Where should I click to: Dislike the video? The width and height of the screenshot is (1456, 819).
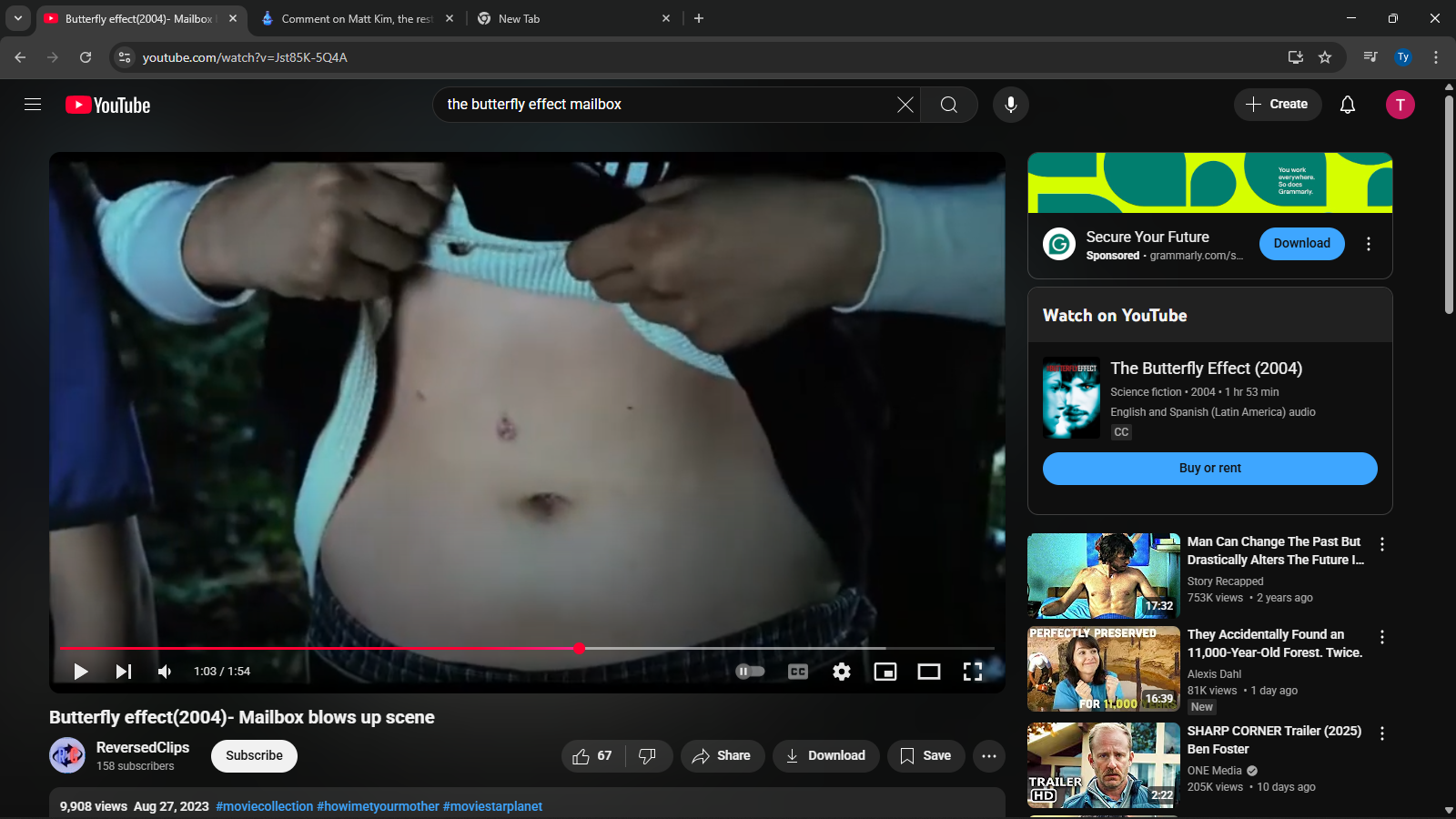tap(648, 756)
